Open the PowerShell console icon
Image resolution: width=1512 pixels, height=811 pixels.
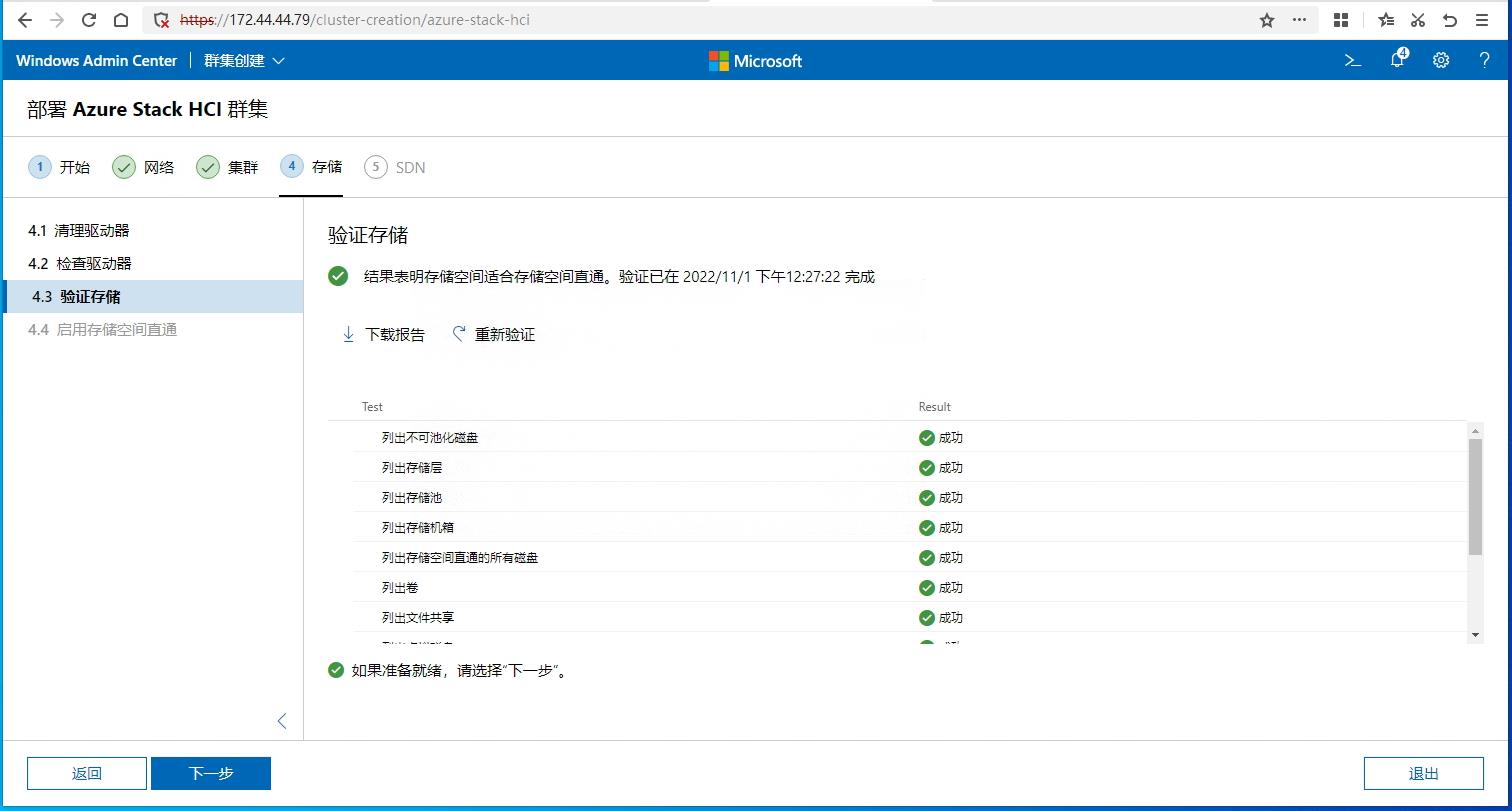coord(1353,60)
